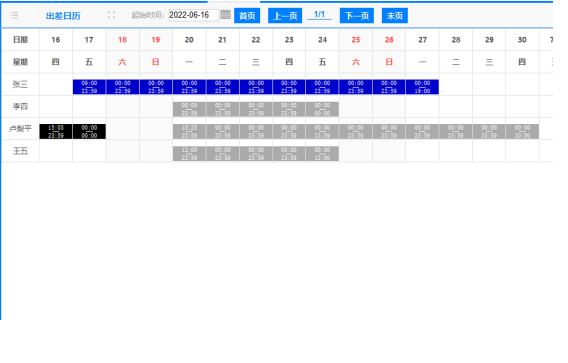Click 李四's gray block on the 20th
Image resolution: width=568 pixels, height=363 pixels.
189,109
